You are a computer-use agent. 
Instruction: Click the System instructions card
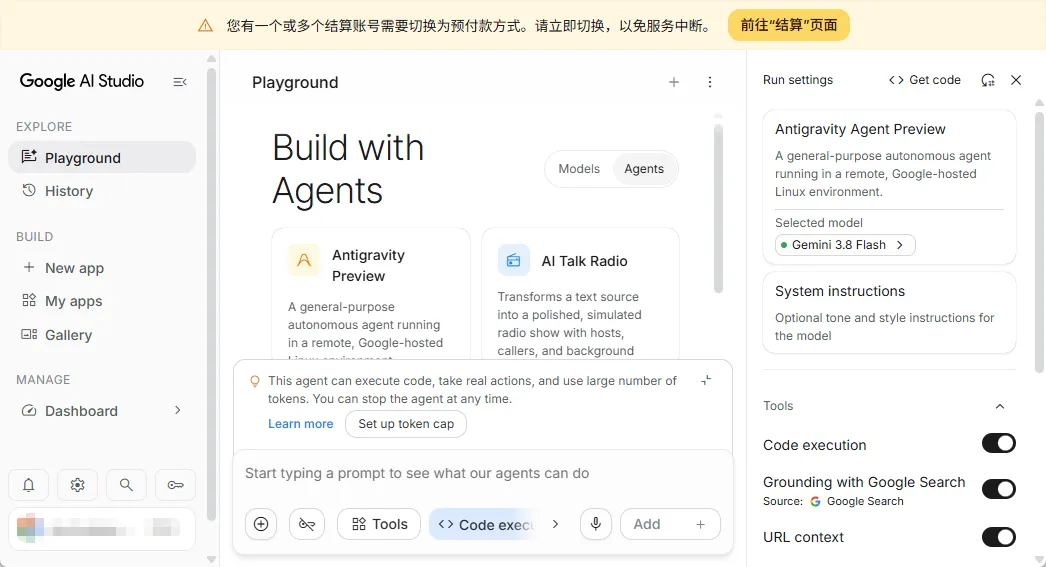pyautogui.click(x=889, y=312)
